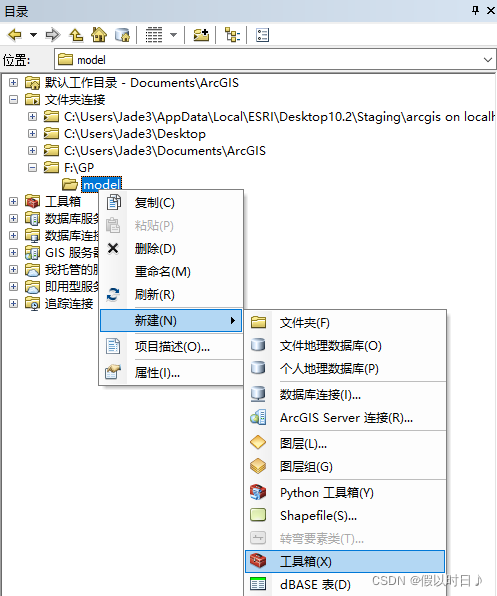Create a new 图层组(G)
Image resolution: width=497 pixels, height=596 pixels.
pos(345,466)
